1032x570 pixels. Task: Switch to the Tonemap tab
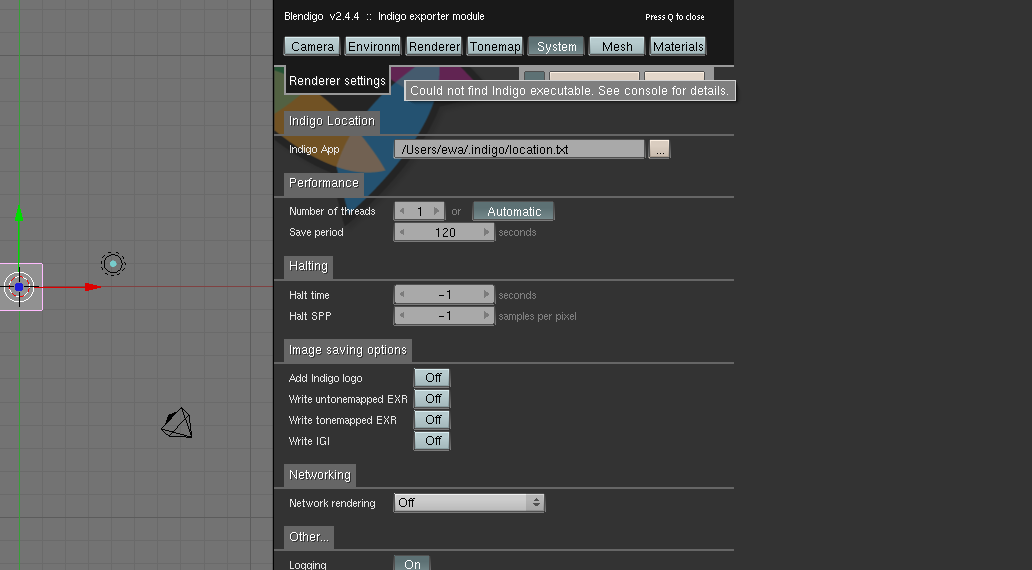tap(495, 46)
